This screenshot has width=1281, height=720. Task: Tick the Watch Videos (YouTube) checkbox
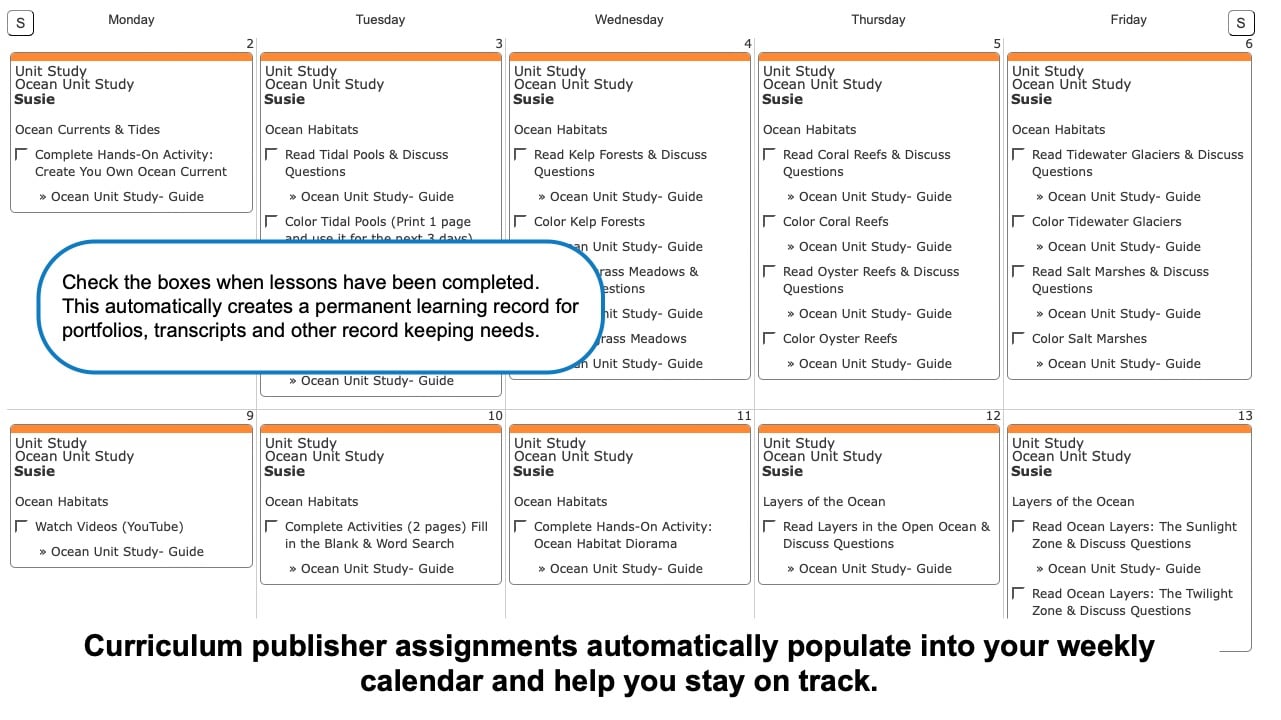[x=21, y=526]
